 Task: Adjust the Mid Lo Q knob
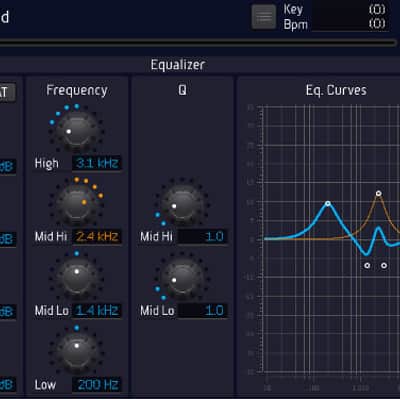pos(182,279)
